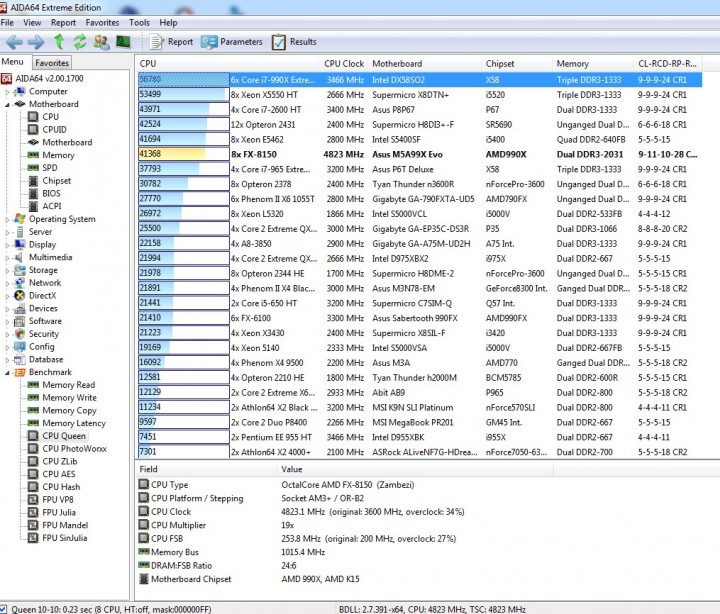Open the Report menu
Screen dimensions: 720x614
pos(63,23)
